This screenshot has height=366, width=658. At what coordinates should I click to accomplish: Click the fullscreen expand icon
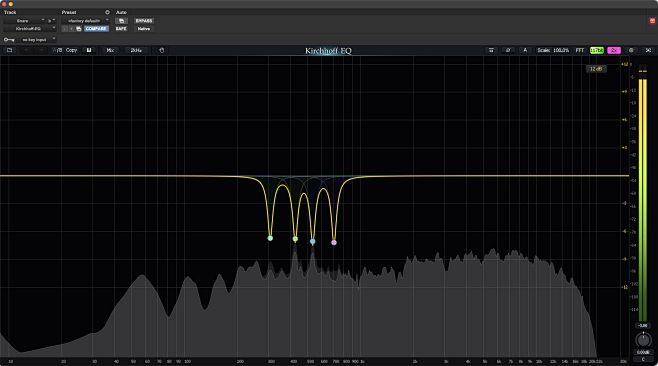click(648, 50)
